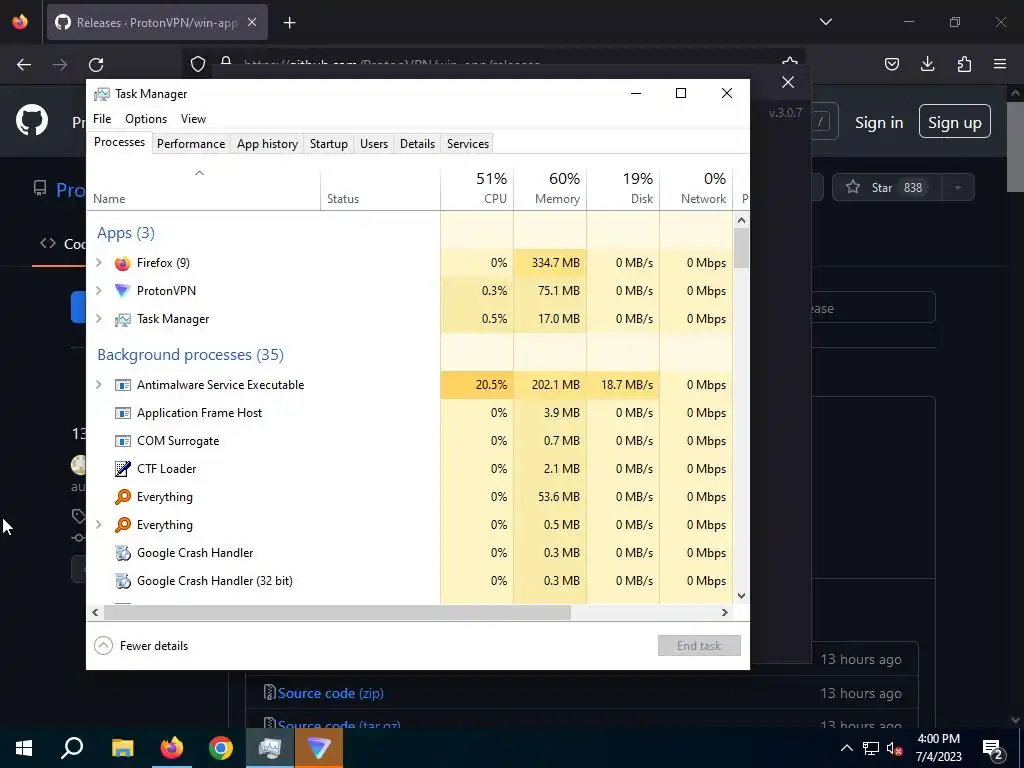Open Google Chrome from the taskbar

[221, 748]
